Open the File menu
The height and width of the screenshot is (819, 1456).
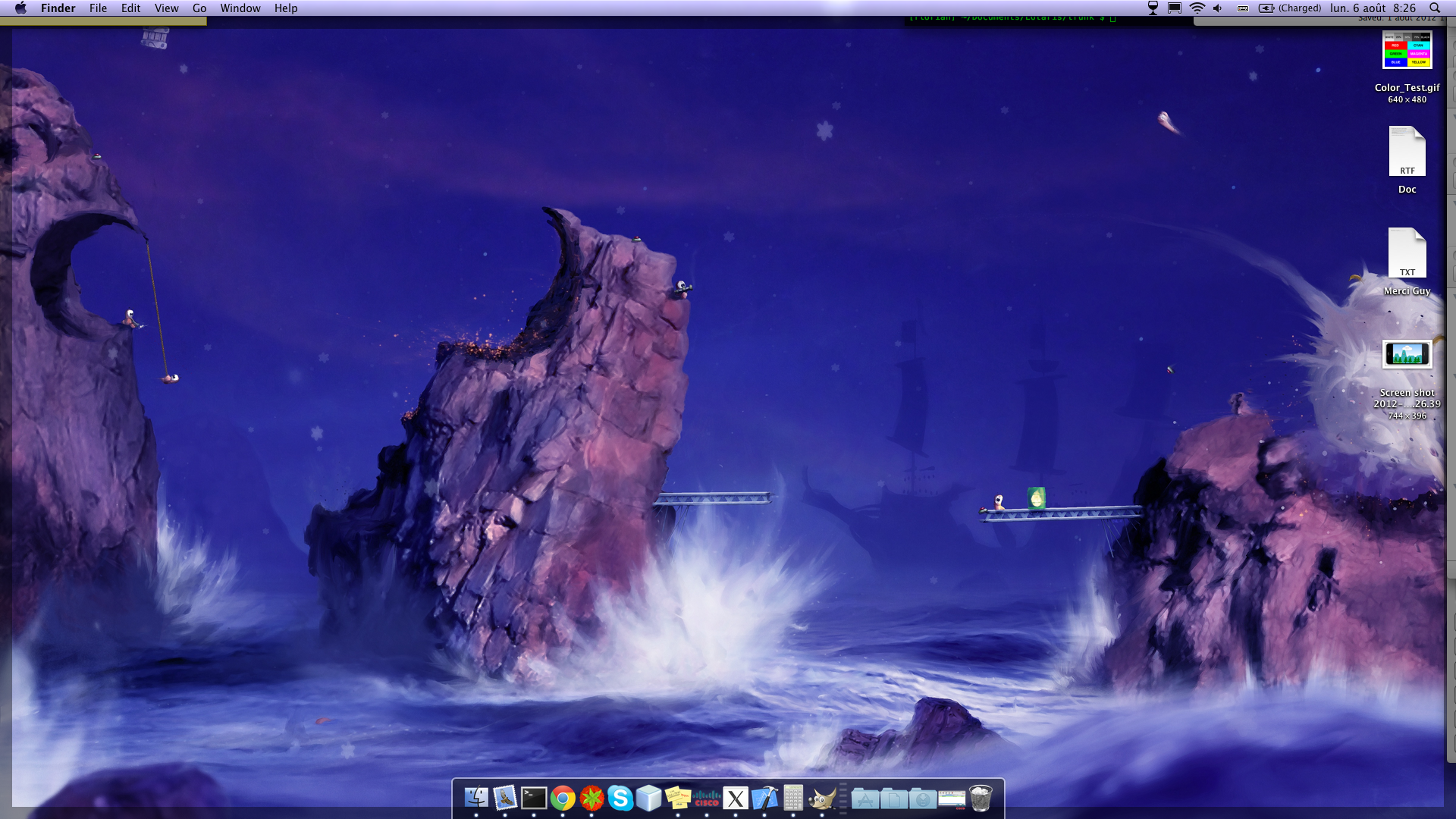point(98,8)
